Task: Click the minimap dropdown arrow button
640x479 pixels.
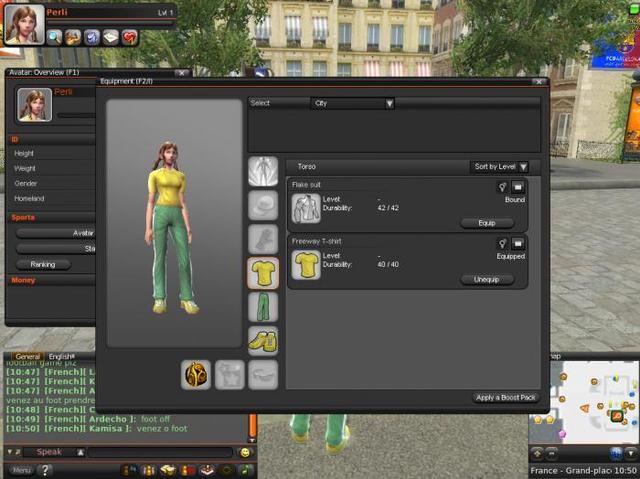Action: [631, 453]
